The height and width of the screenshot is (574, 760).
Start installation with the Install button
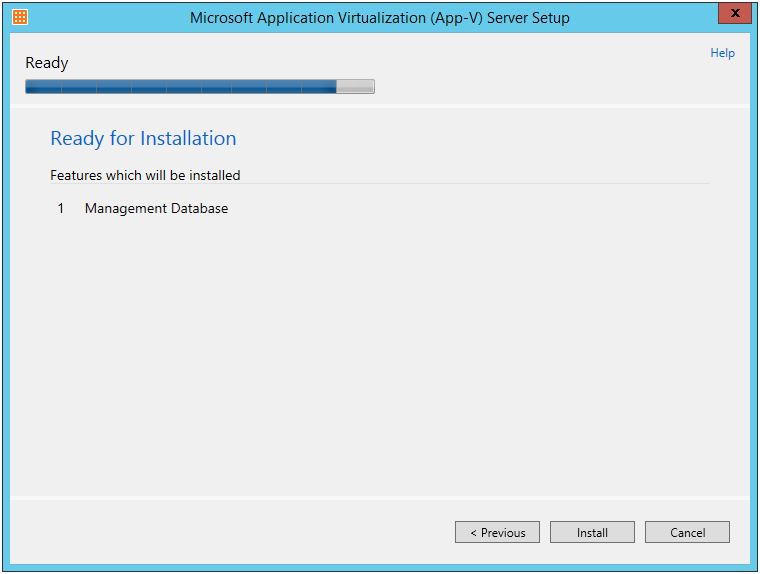coord(592,532)
